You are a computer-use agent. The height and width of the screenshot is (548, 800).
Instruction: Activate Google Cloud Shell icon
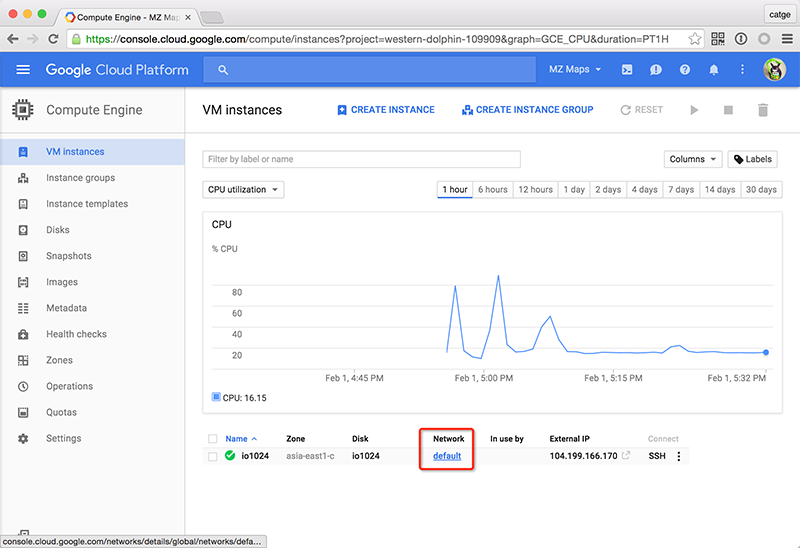[x=627, y=69]
